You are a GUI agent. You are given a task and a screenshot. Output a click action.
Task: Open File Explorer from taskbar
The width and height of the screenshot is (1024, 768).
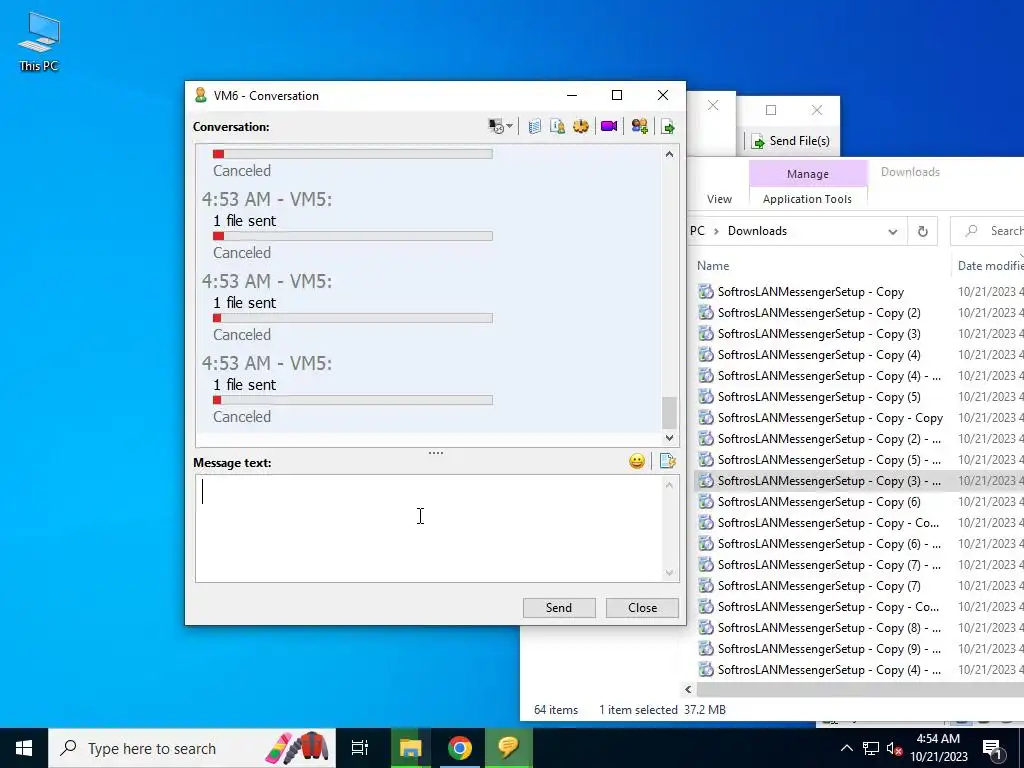click(x=410, y=748)
